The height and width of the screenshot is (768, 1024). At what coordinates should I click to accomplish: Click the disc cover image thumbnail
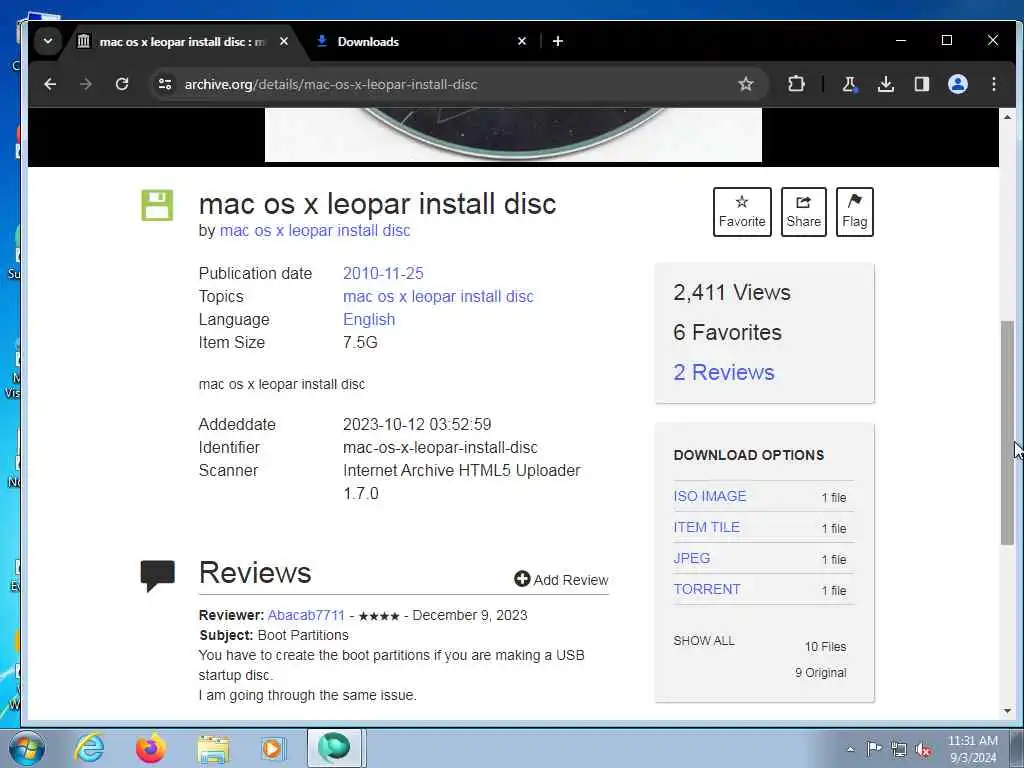[513, 135]
